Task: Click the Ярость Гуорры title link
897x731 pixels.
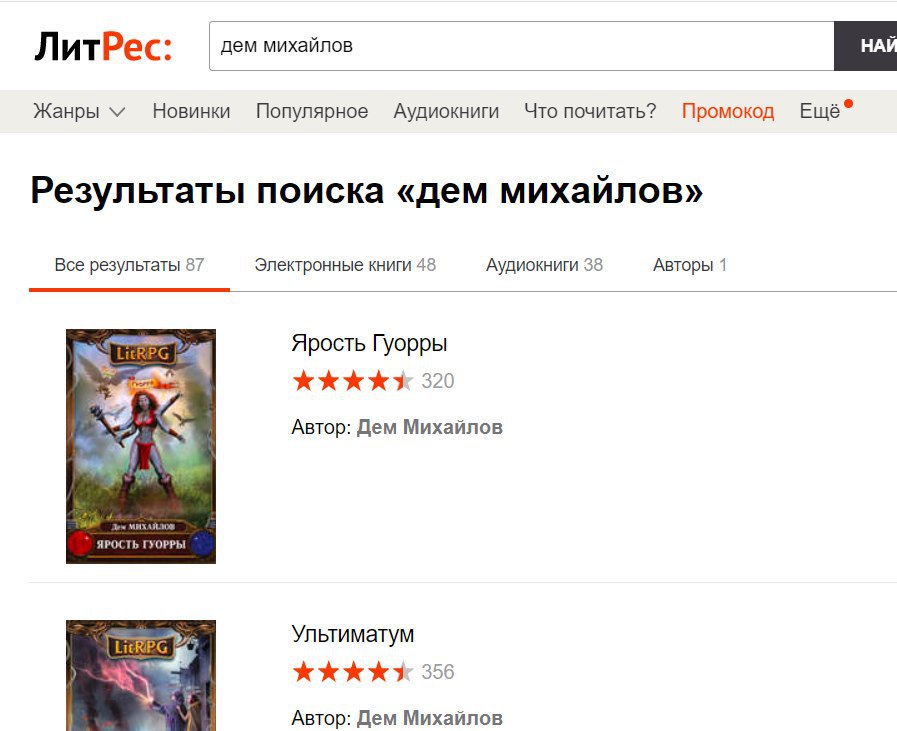Action: 369,343
